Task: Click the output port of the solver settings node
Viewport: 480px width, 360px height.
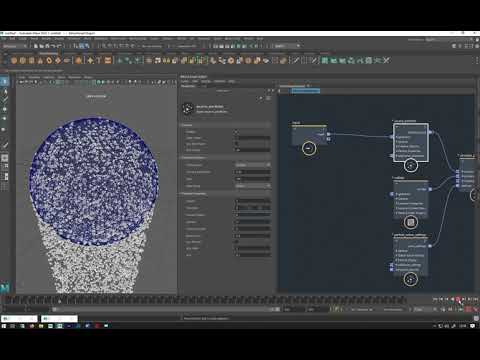Action: coord(430,246)
